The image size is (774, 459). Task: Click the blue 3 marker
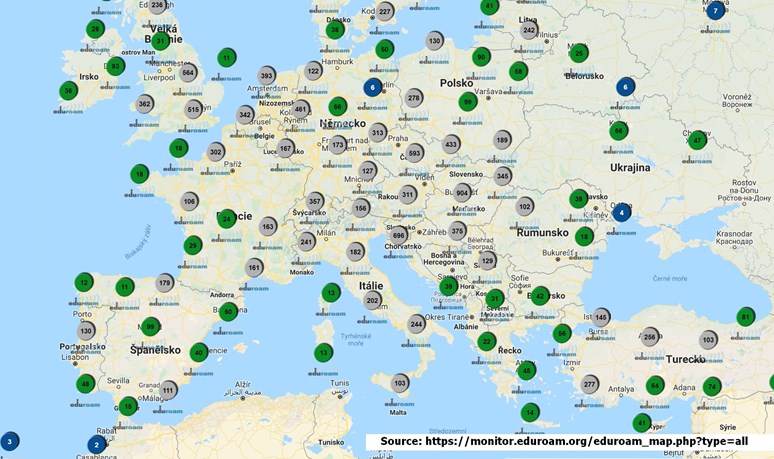point(9,441)
